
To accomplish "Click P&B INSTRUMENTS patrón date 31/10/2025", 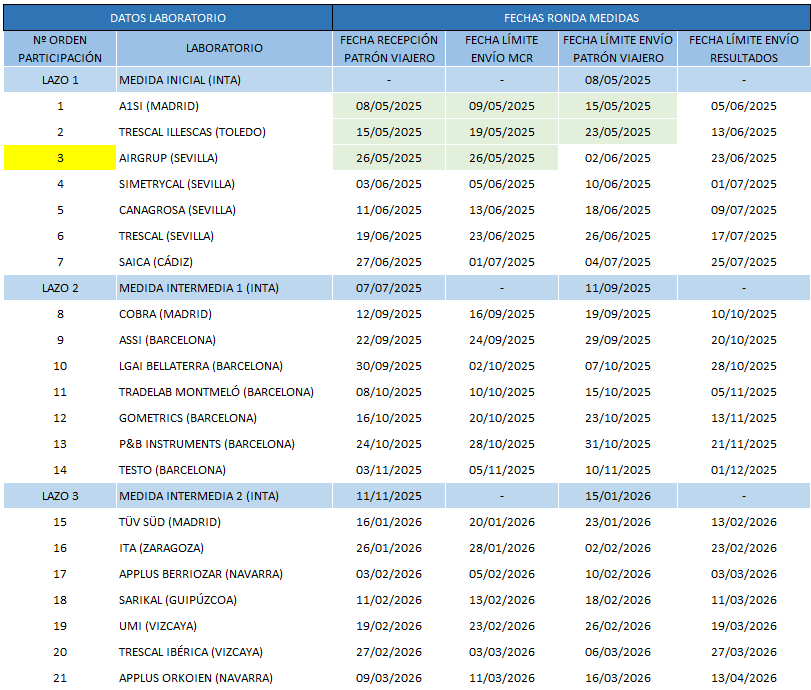I will pyautogui.click(x=618, y=444).
